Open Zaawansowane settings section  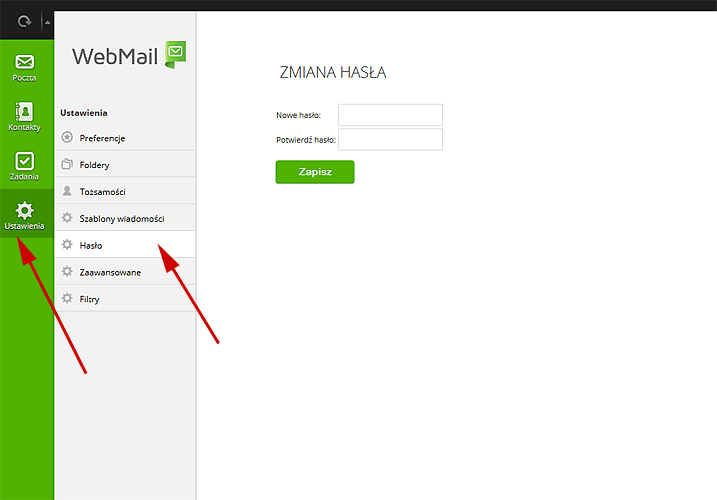pyautogui.click(x=125, y=272)
